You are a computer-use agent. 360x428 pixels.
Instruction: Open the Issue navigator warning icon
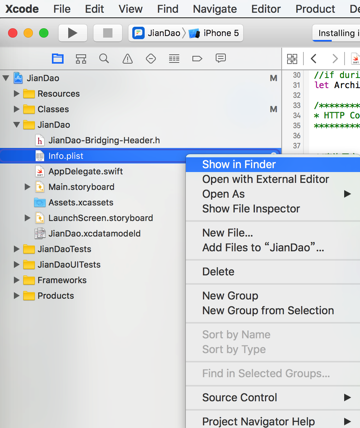click(x=127, y=59)
